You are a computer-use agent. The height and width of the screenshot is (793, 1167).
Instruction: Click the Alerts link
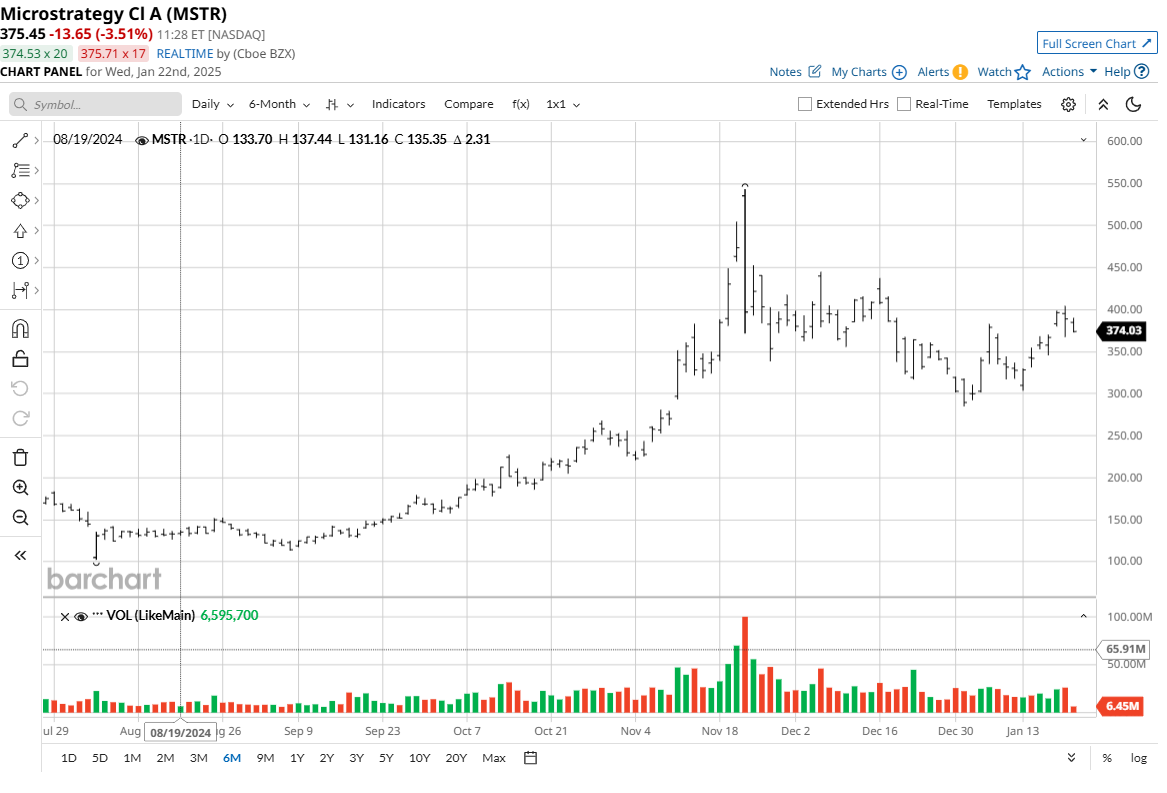(933, 71)
